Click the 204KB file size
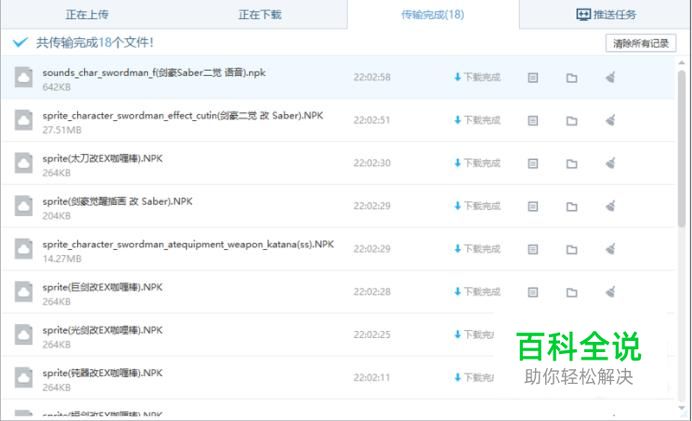692x421 pixels. tap(56, 215)
